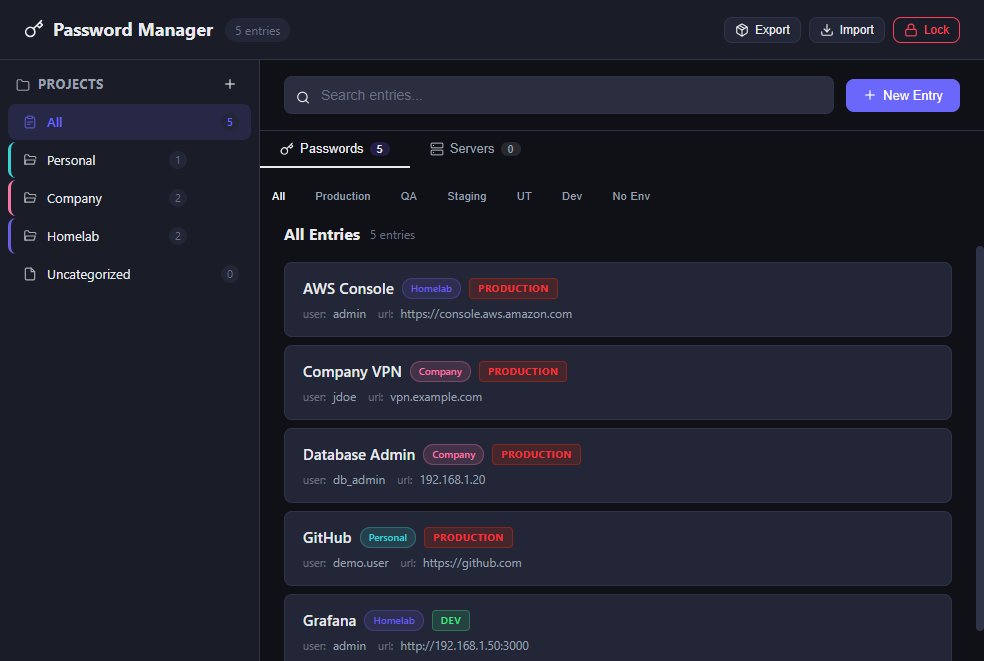The image size is (984, 661).
Task: Click the https://github.com URL
Action: click(472, 563)
